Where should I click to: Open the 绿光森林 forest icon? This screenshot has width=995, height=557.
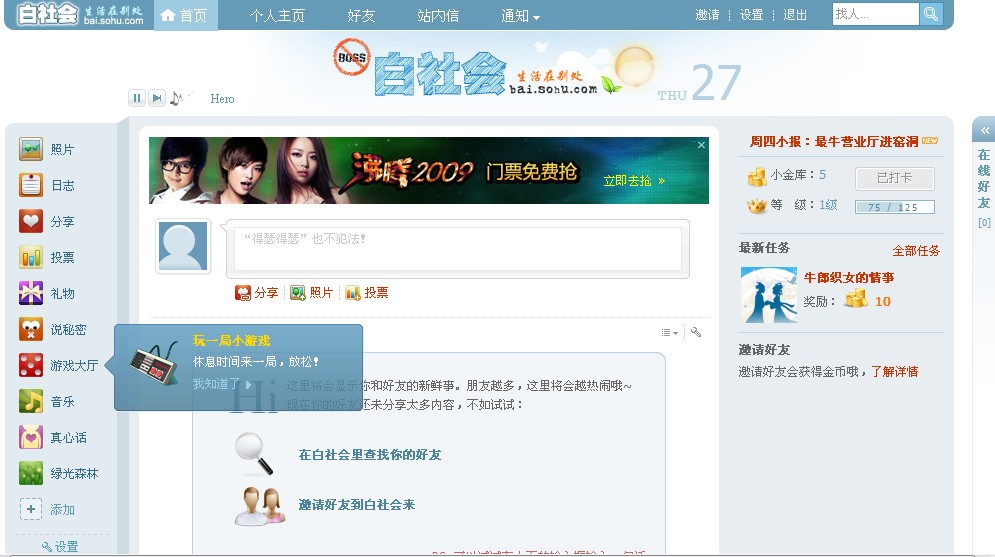30,473
